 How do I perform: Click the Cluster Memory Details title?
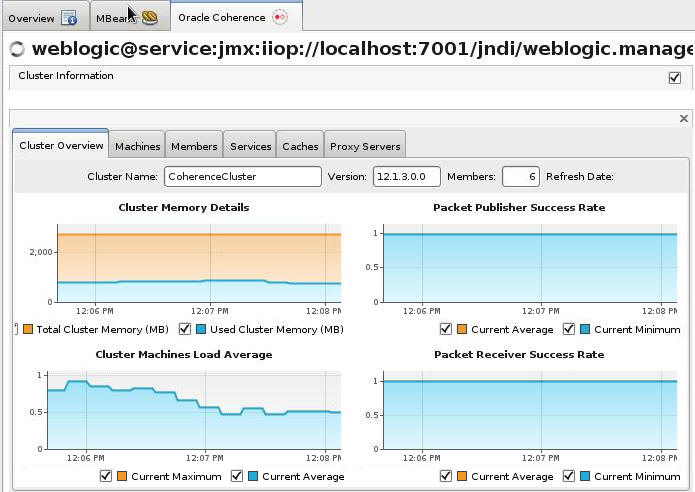point(184,207)
